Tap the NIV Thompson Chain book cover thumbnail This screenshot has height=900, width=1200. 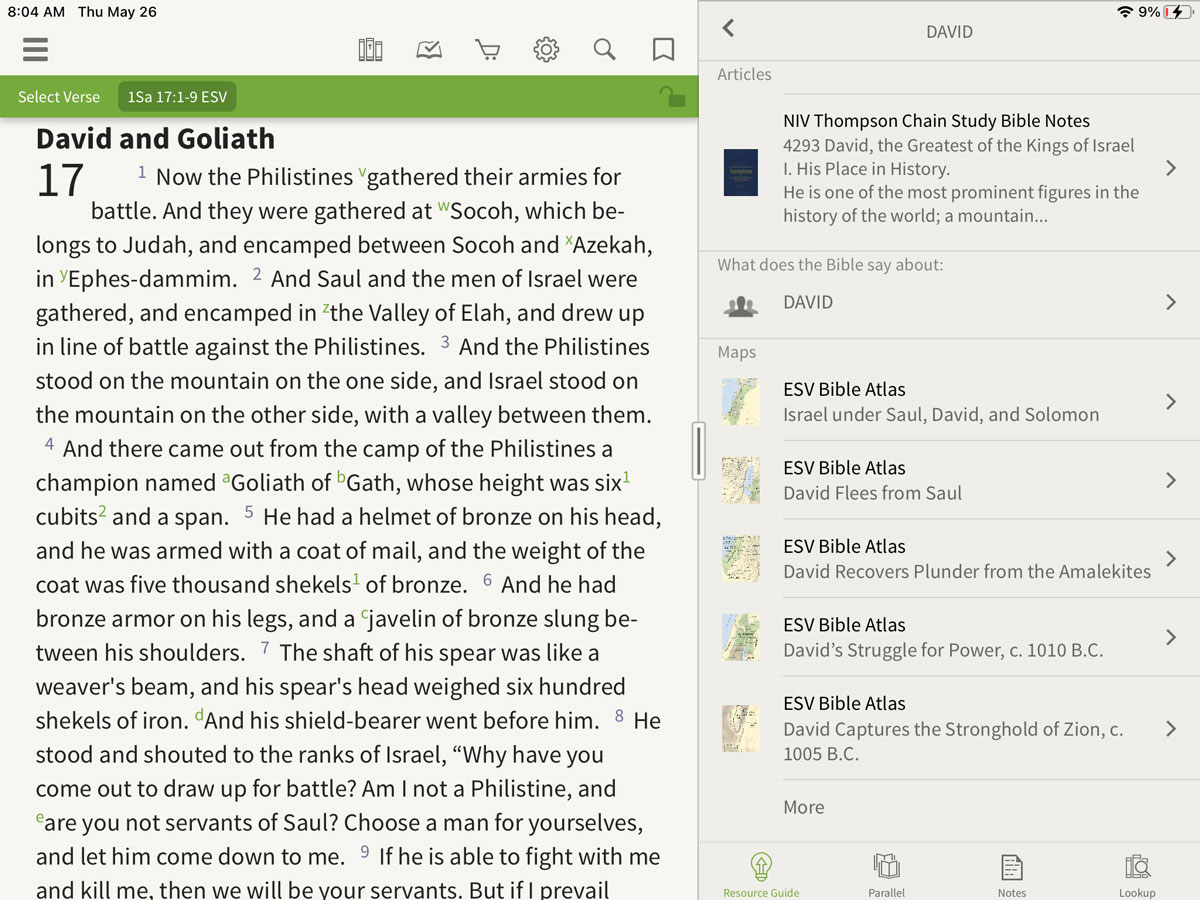click(741, 172)
